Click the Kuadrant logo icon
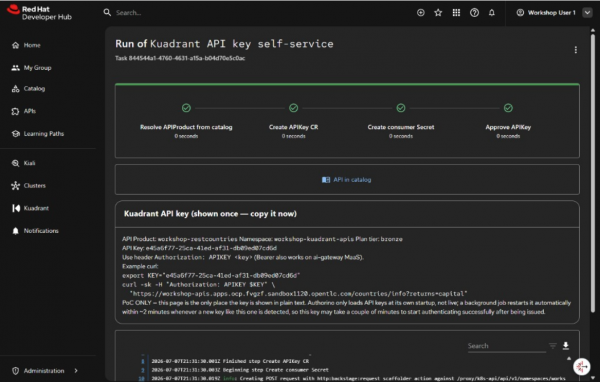Viewport: 600px width, 382px height. 16,208
